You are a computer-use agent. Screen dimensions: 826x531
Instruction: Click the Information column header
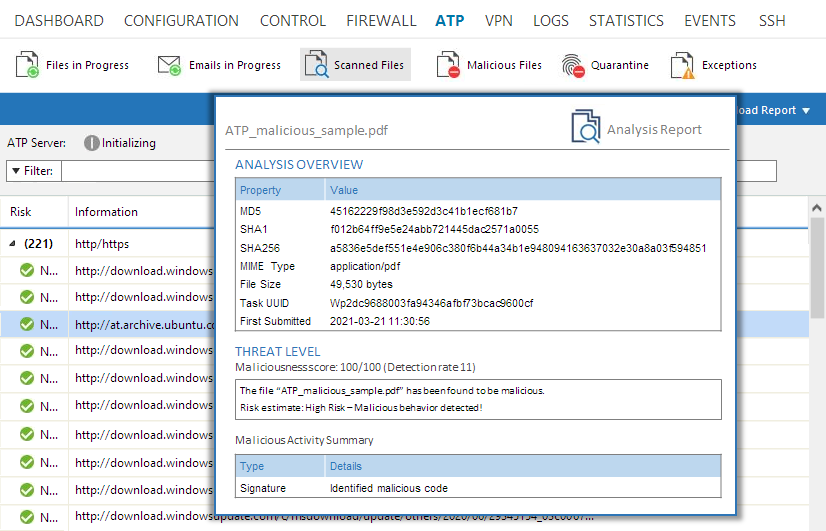(106, 212)
